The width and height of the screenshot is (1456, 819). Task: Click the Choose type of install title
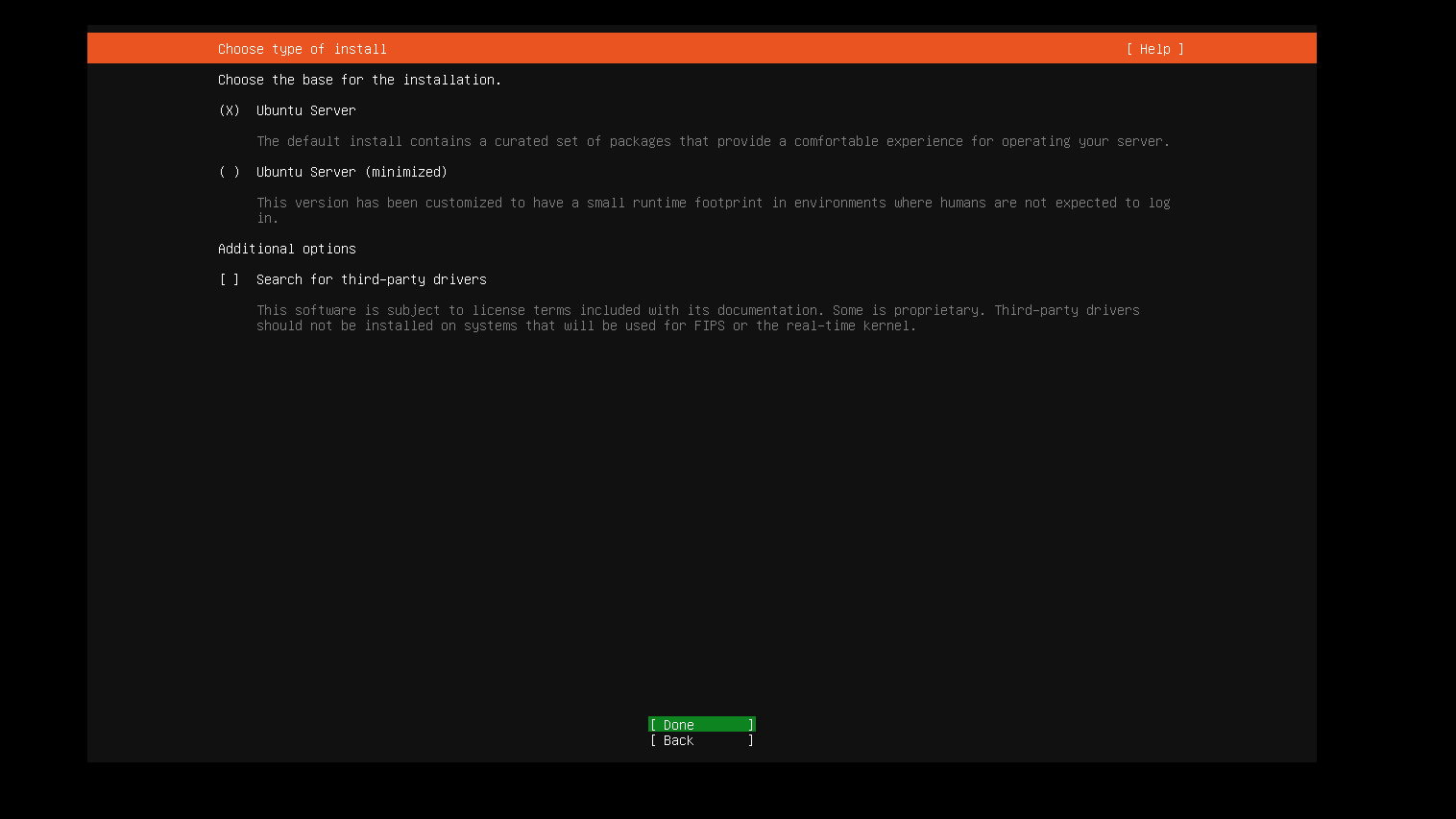[302, 48]
